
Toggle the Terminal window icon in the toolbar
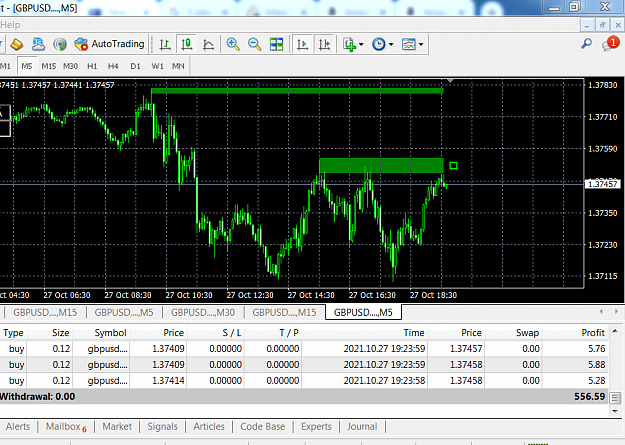click(x=38, y=44)
